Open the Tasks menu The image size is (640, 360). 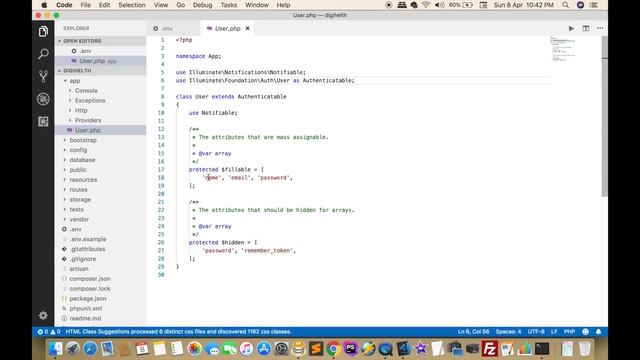[229, 5]
